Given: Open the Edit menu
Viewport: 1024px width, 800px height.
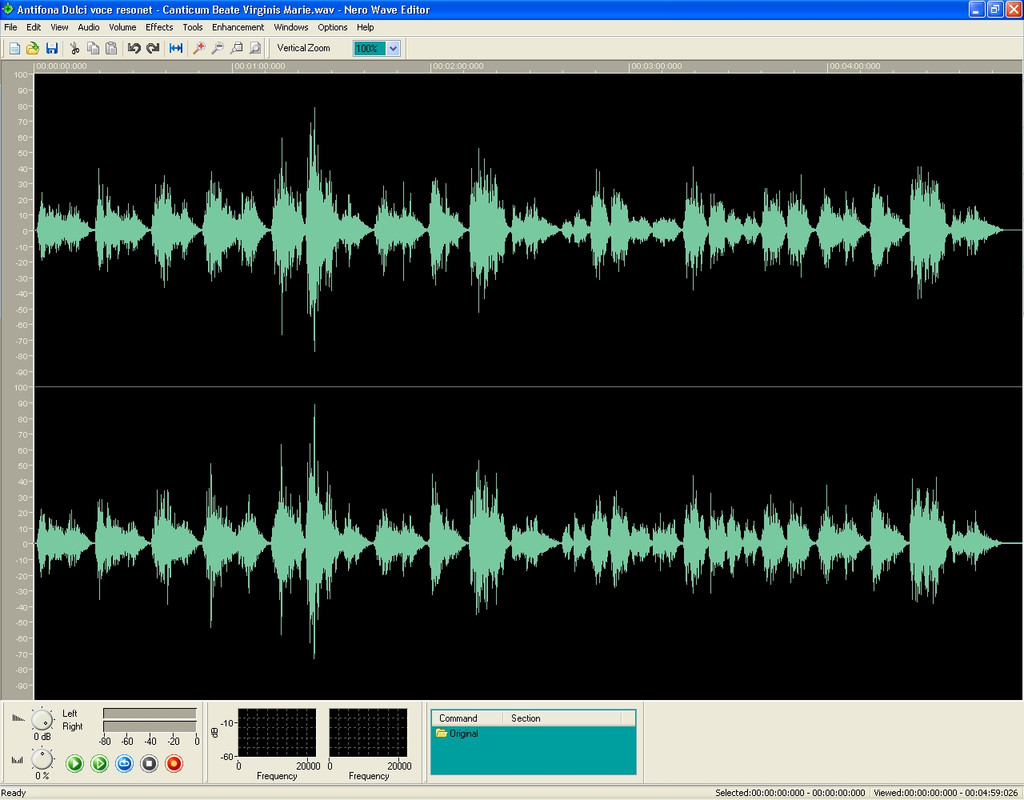Looking at the screenshot, I should click(33, 27).
